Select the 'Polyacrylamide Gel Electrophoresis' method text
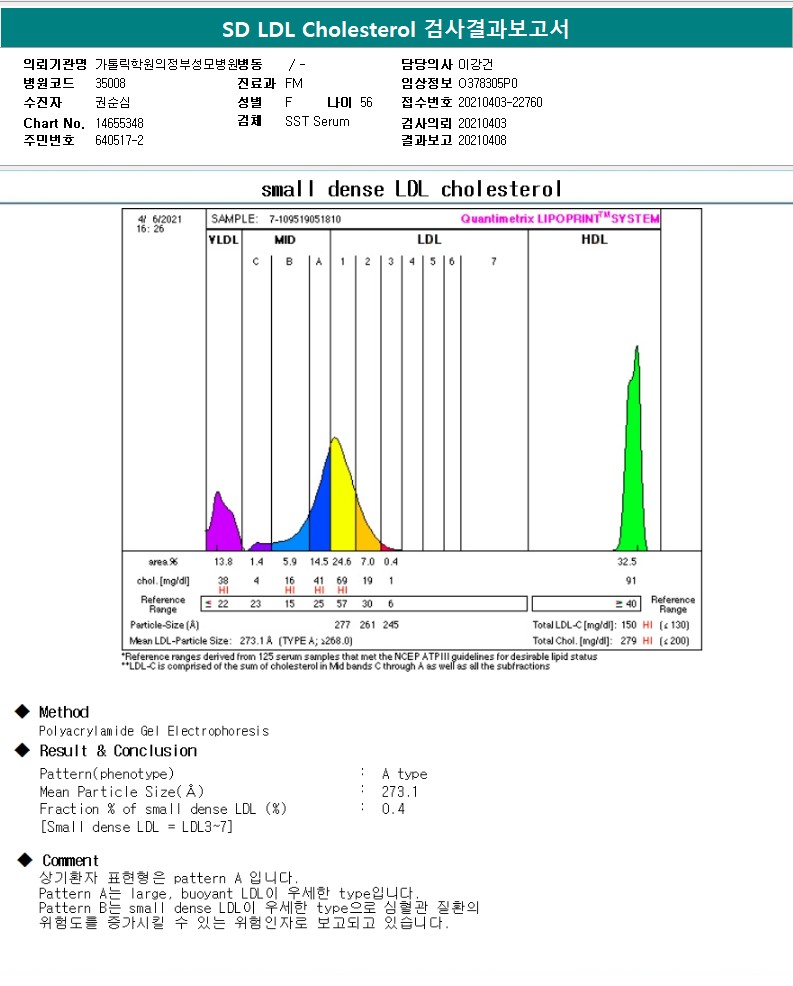 154,731
